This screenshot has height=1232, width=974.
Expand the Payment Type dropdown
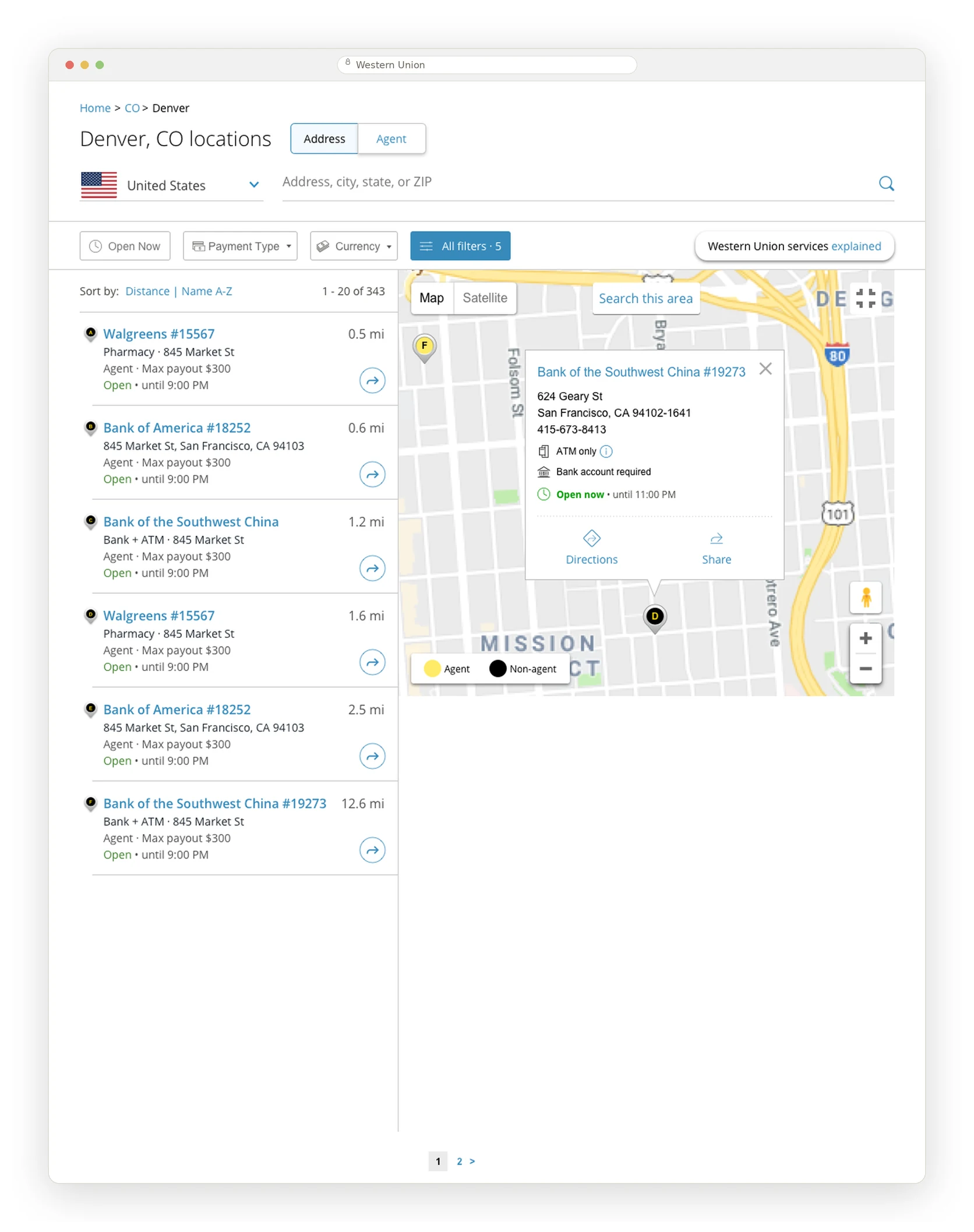240,246
